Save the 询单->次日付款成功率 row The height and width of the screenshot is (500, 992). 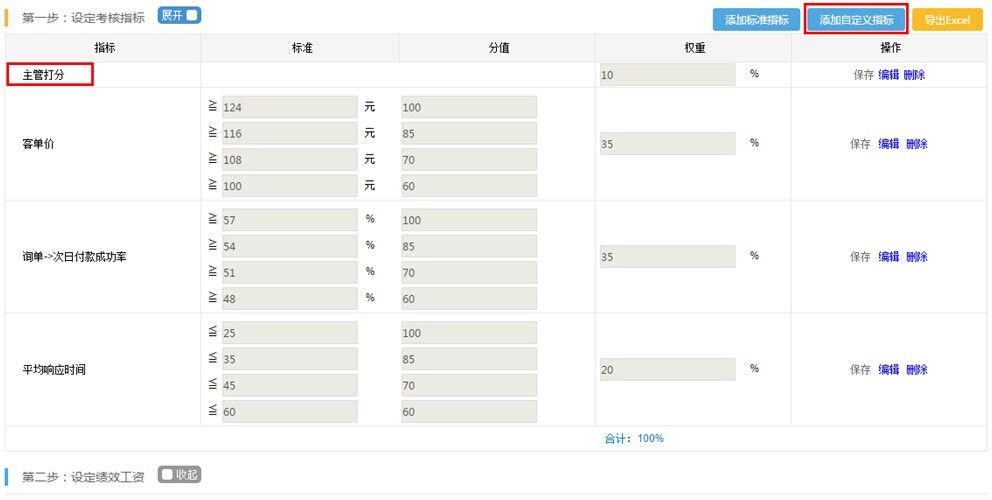(x=860, y=256)
